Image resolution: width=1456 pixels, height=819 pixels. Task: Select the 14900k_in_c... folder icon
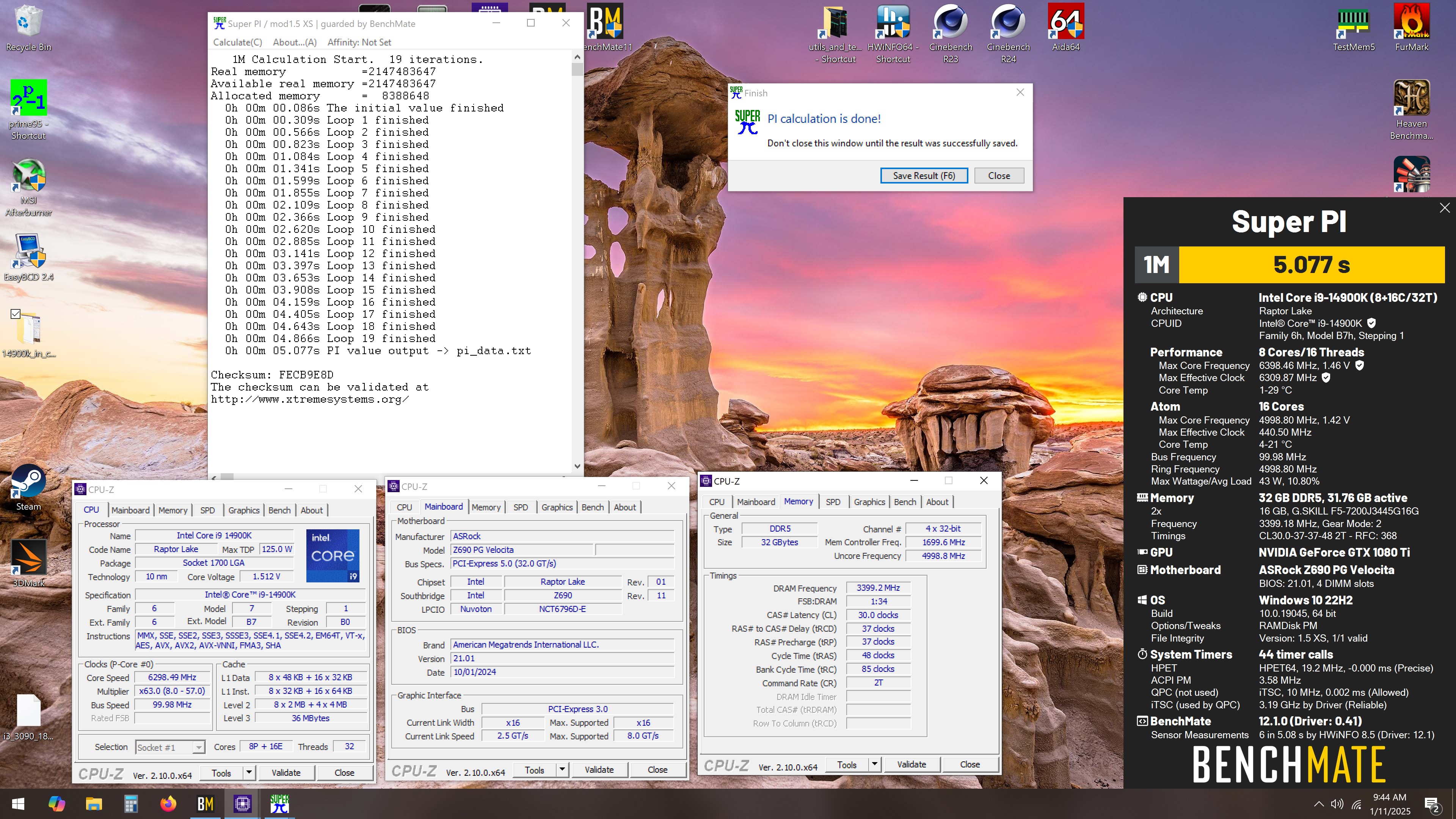click(28, 334)
